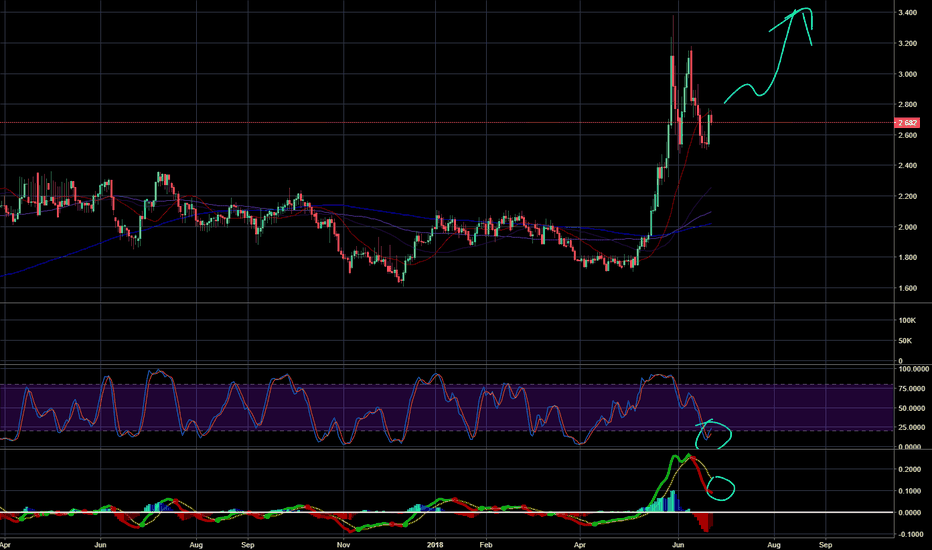Click the Sep label preceding Nov
Screen dimensions: 932x550
(248, 545)
